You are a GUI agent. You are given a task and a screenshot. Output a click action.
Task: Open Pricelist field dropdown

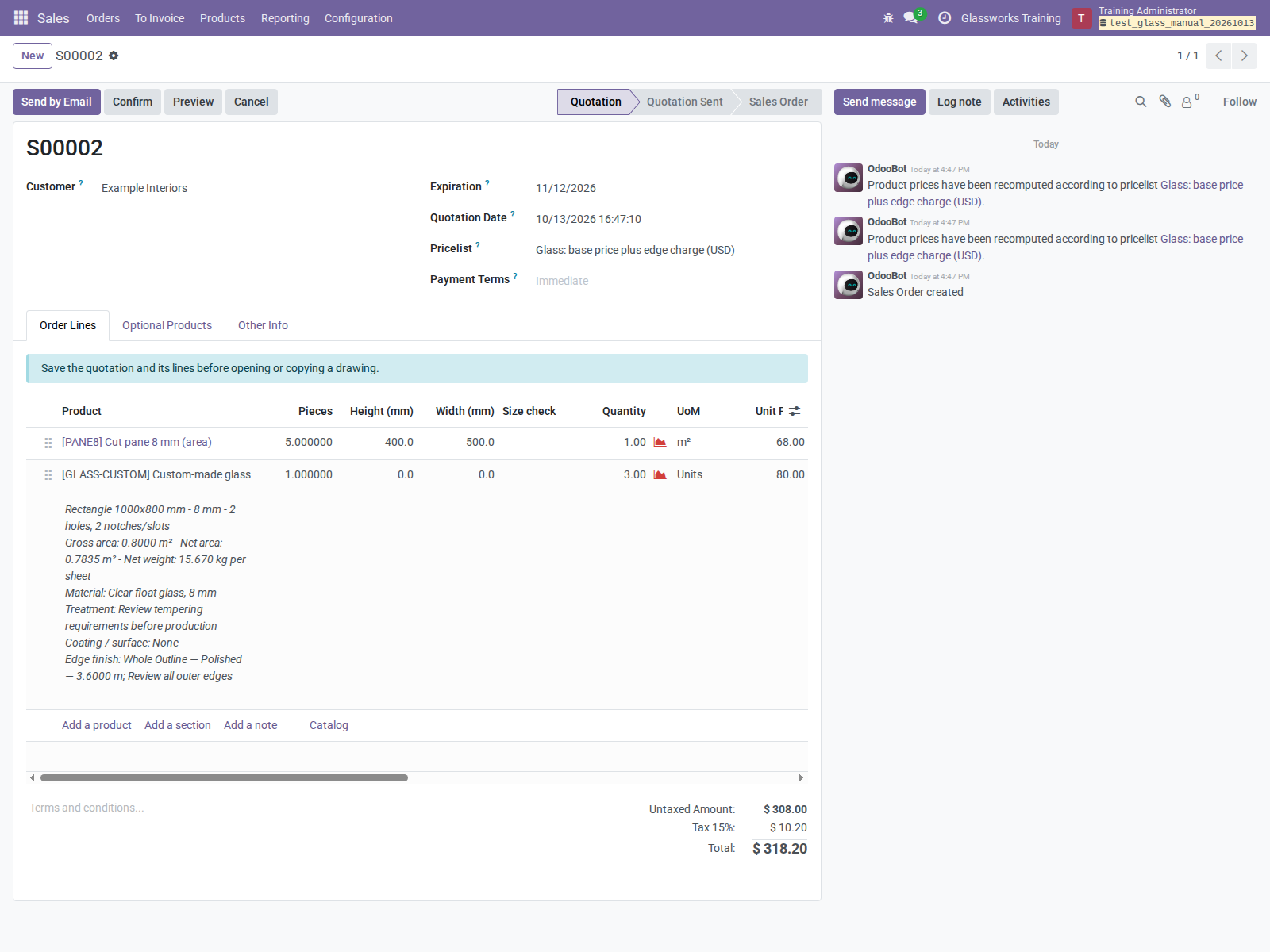(x=671, y=250)
